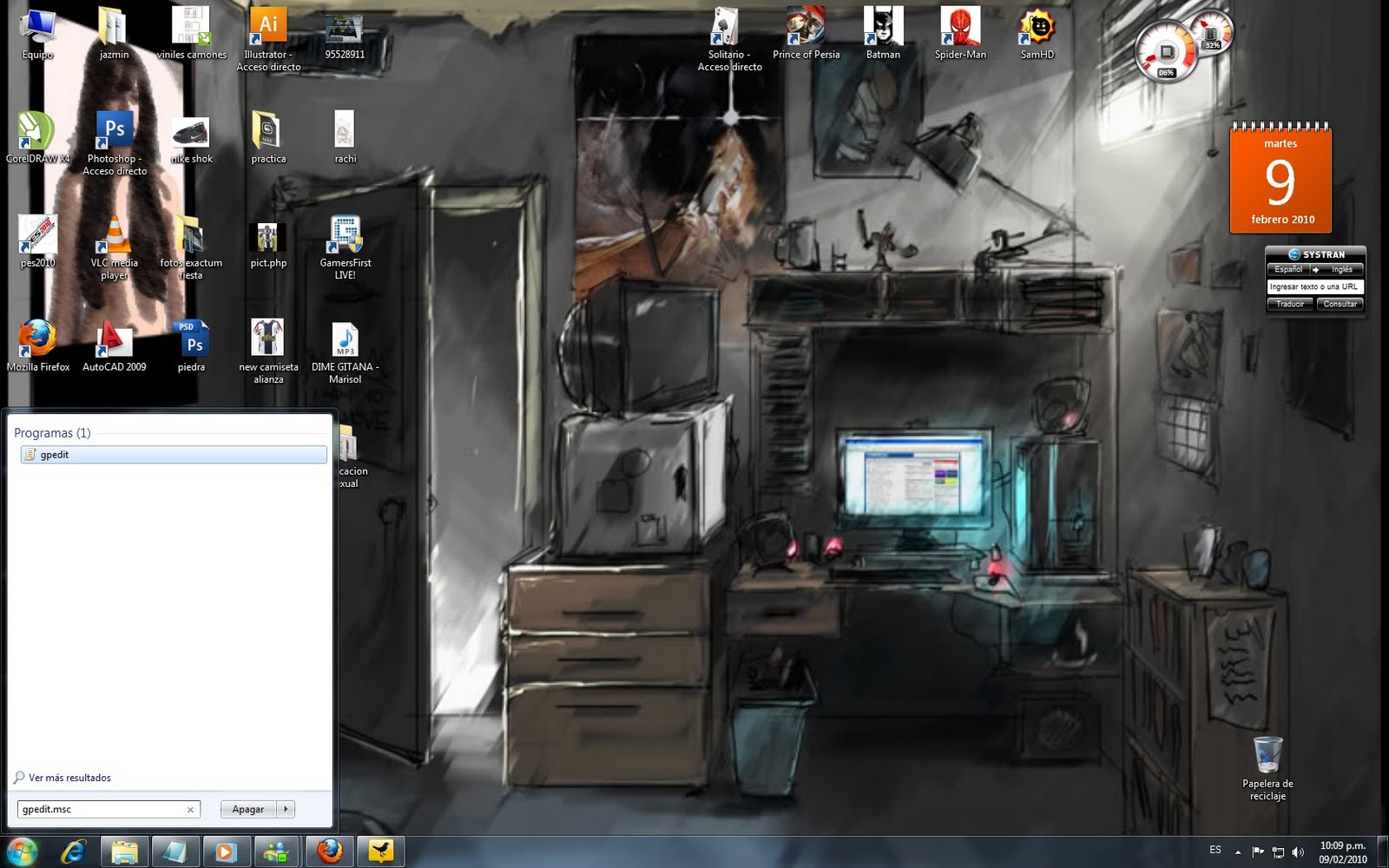1389x868 pixels.
Task: Launch Batman game shortcut
Action: 883,35
